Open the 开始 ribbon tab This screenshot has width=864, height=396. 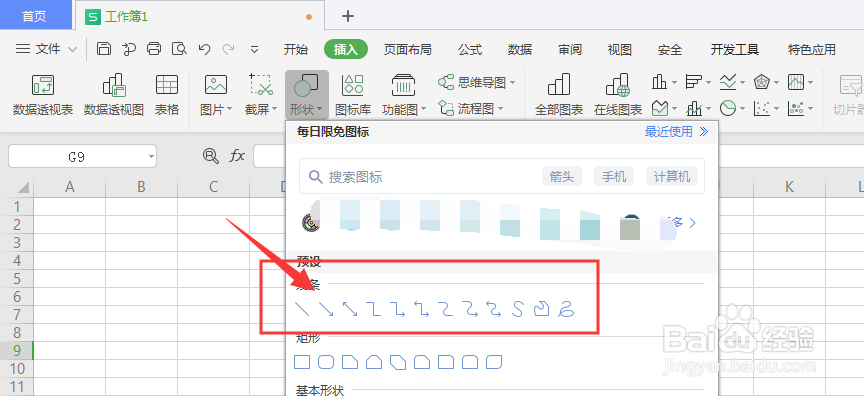click(x=296, y=50)
